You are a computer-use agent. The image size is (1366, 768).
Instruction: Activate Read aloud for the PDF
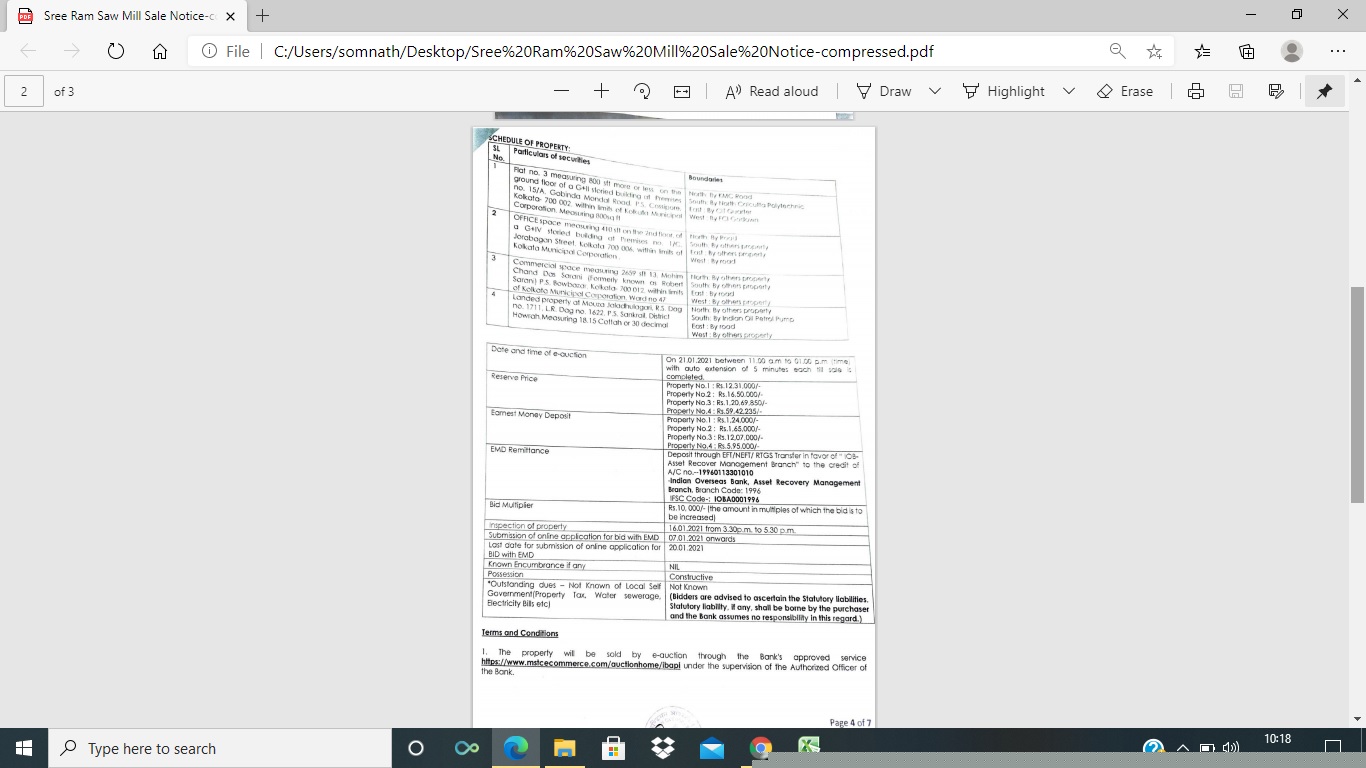pyautogui.click(x=772, y=91)
